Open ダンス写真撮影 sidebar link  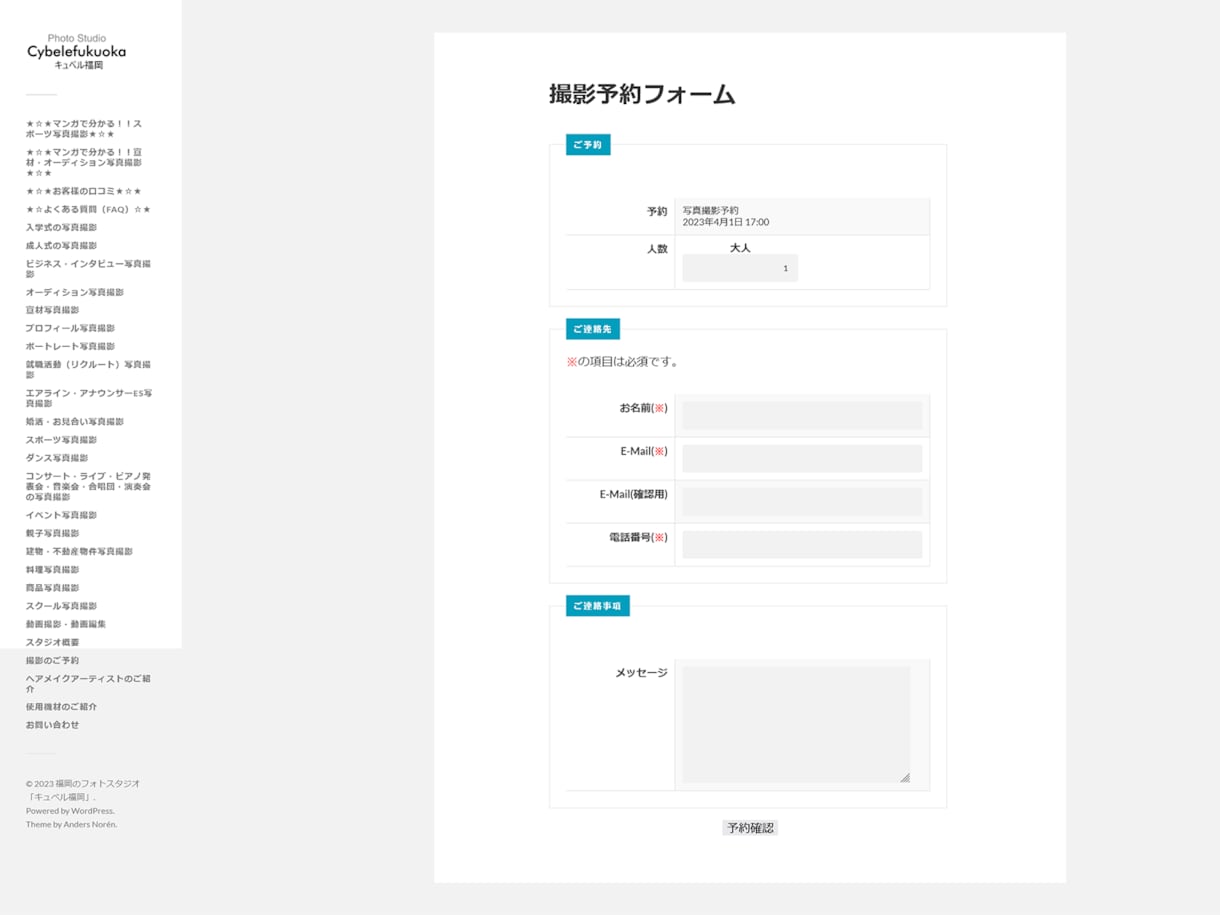pos(57,457)
